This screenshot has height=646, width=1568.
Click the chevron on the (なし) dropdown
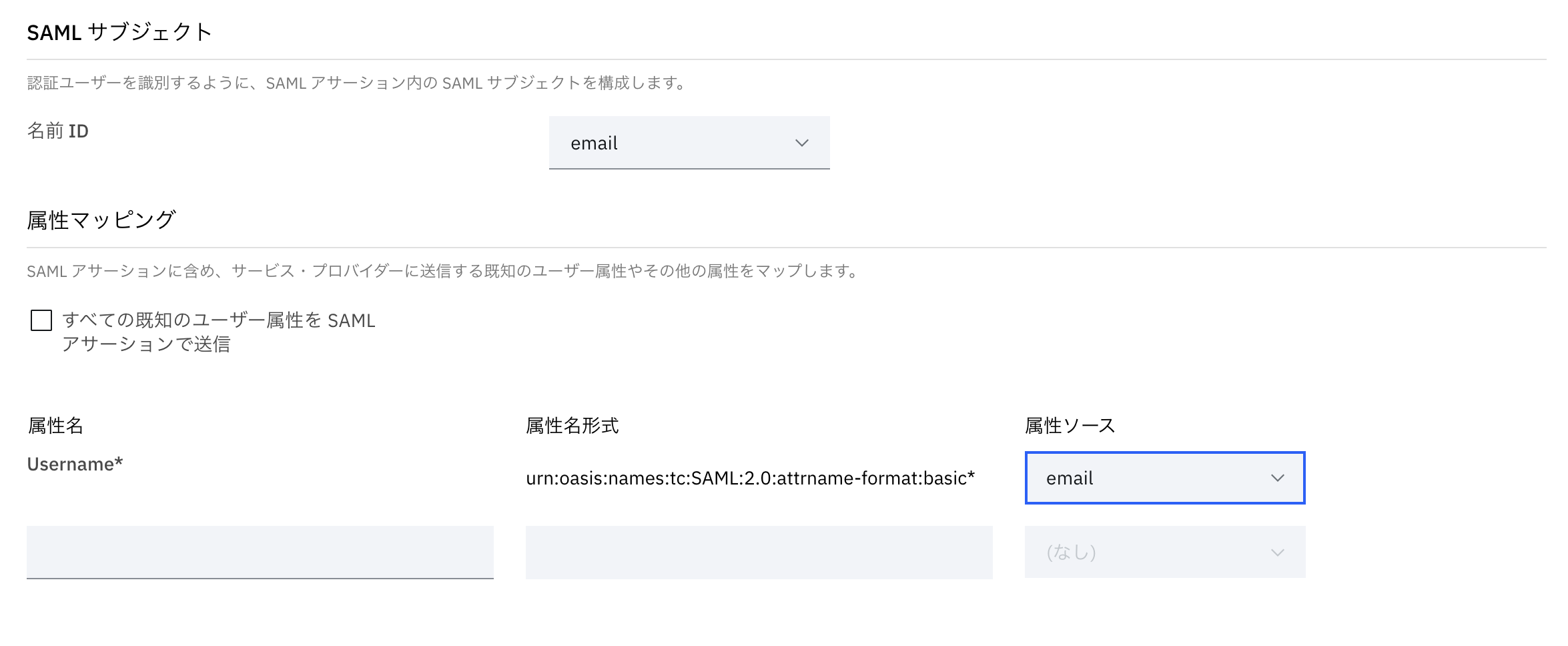coord(1278,552)
